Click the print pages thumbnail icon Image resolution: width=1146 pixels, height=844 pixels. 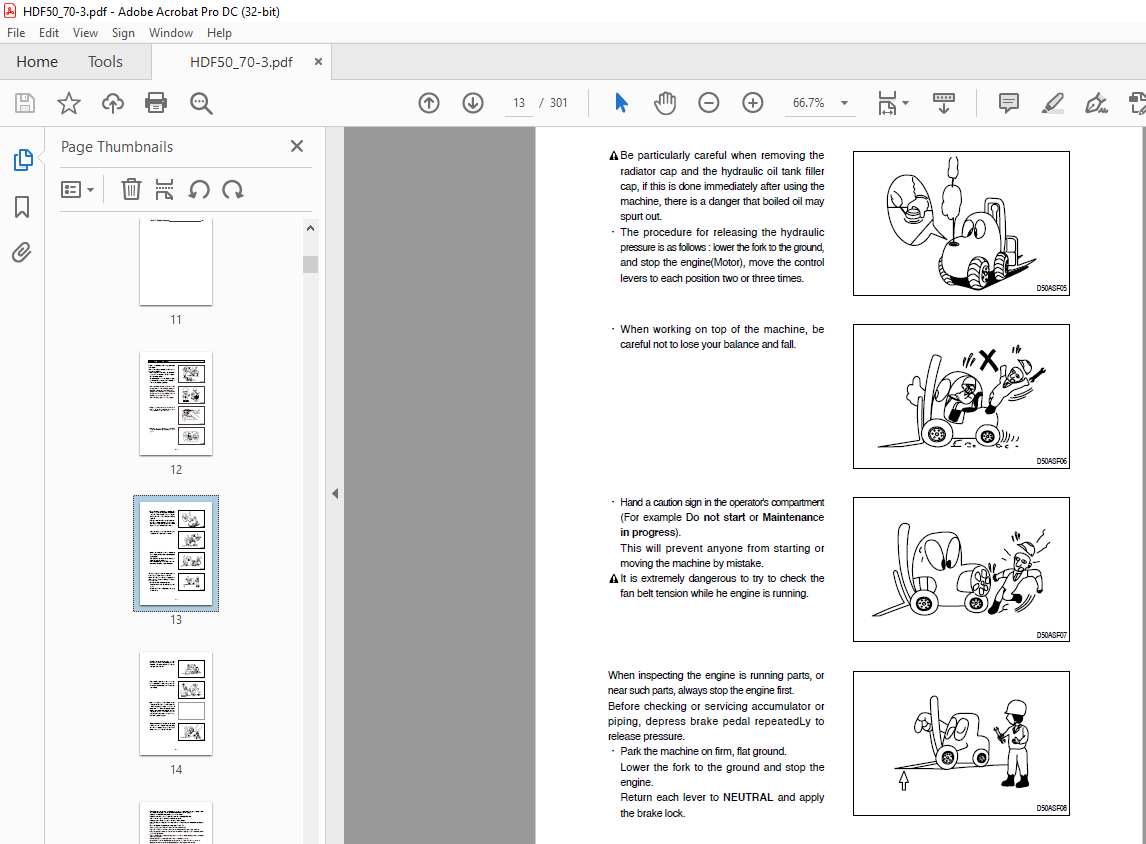(x=164, y=189)
